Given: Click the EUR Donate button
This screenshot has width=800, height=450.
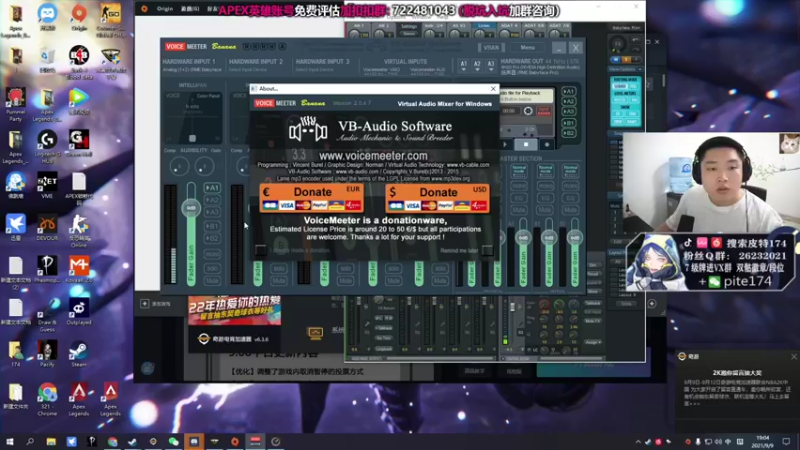Looking at the screenshot, I should pyautogui.click(x=312, y=198).
